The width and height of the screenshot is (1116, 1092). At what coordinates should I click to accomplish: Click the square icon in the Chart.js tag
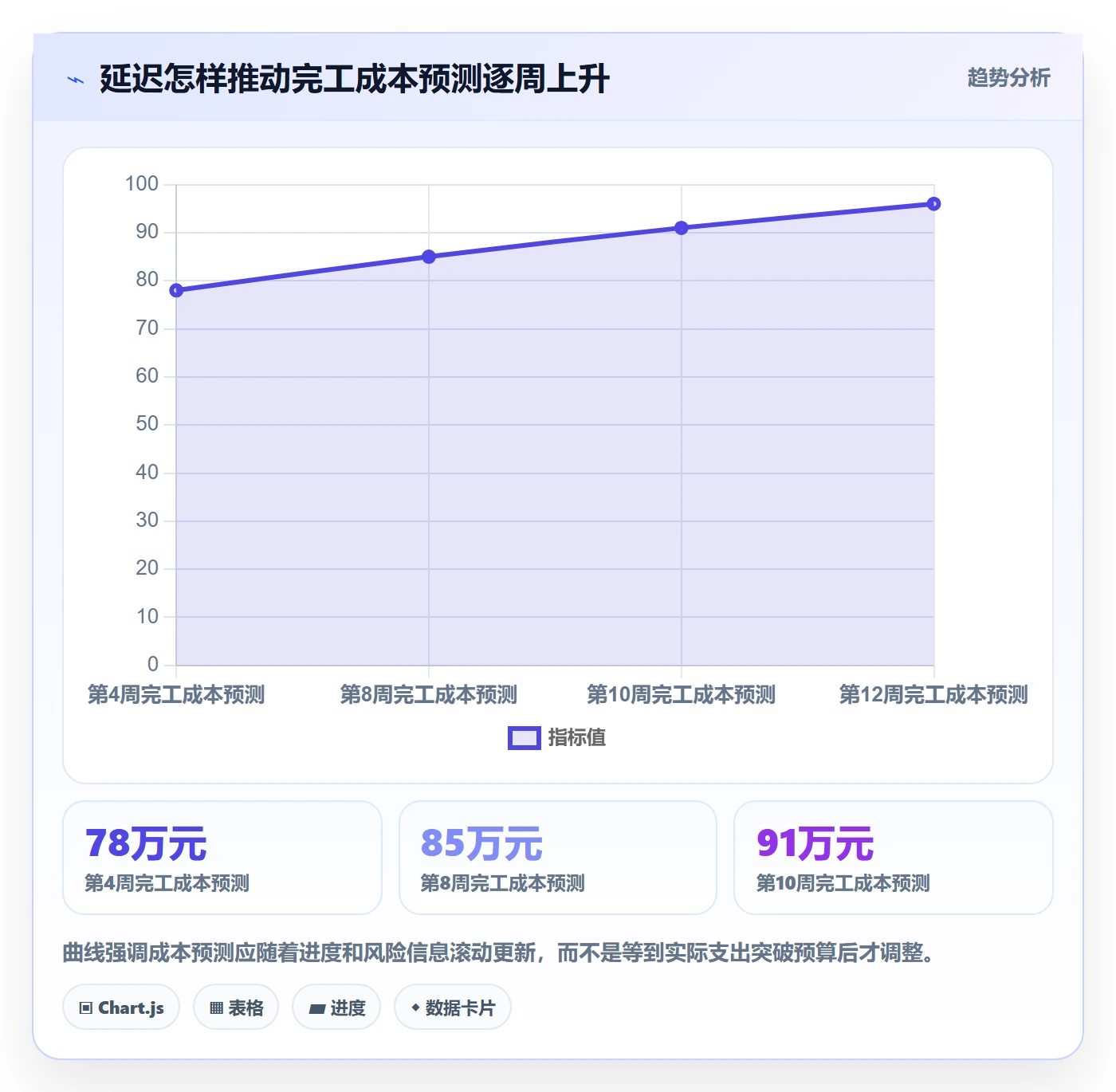86,1008
